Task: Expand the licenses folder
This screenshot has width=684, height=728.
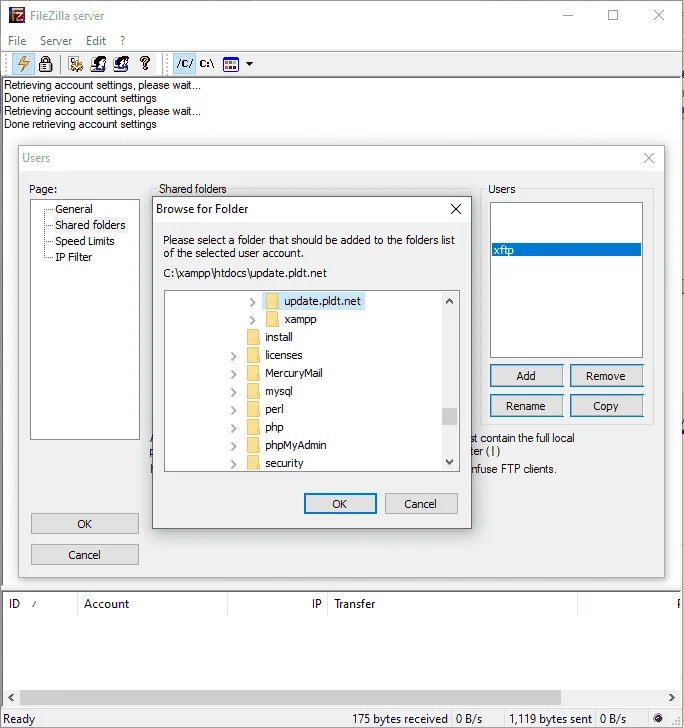Action: (x=234, y=356)
